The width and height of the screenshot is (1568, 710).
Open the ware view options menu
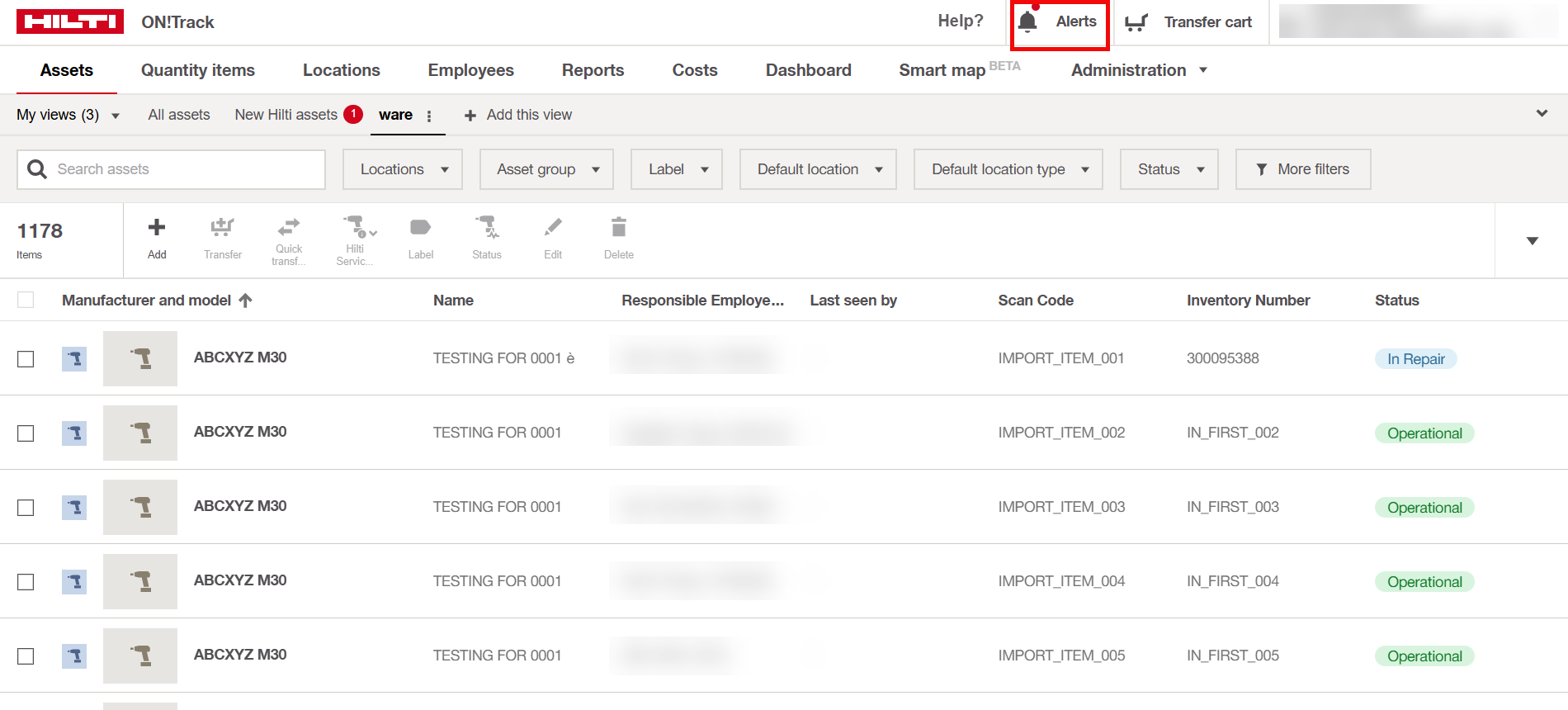429,116
